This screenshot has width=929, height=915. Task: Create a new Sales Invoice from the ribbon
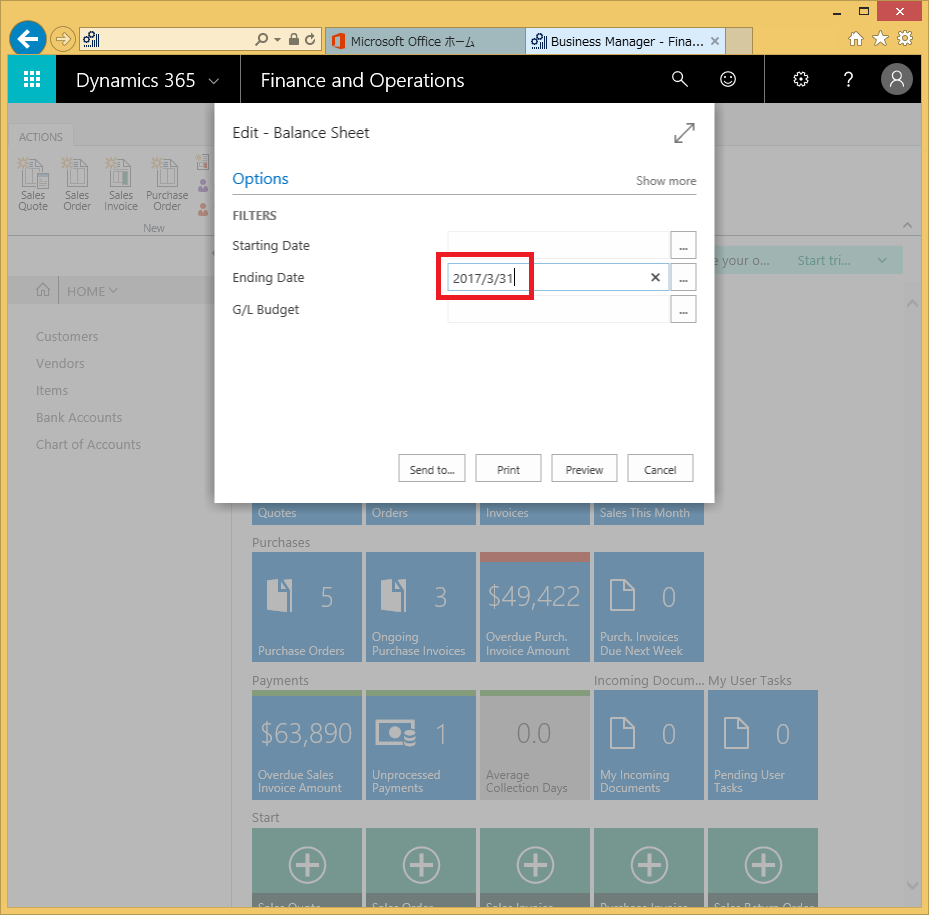tap(121, 184)
